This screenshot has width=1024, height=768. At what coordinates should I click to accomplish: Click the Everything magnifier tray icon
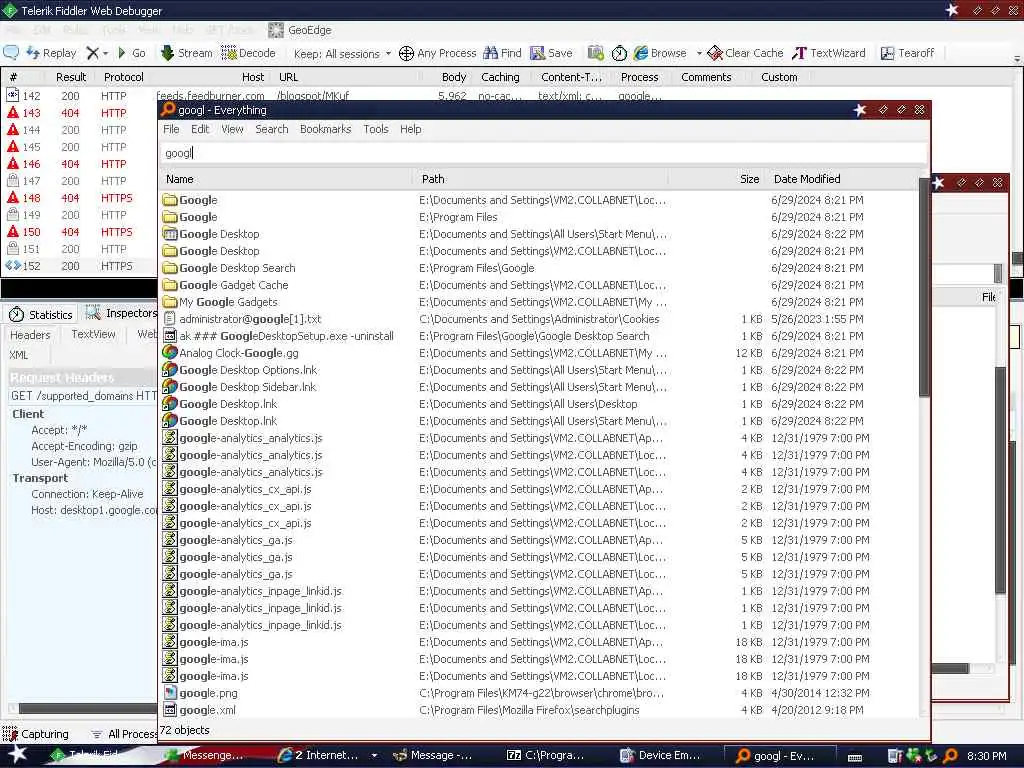[x=950, y=756]
